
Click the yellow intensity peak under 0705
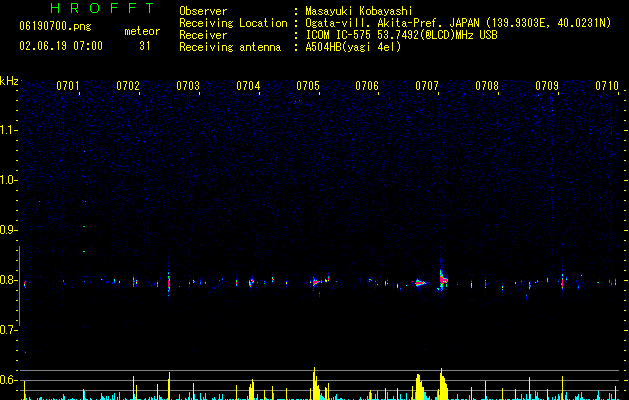(x=316, y=383)
